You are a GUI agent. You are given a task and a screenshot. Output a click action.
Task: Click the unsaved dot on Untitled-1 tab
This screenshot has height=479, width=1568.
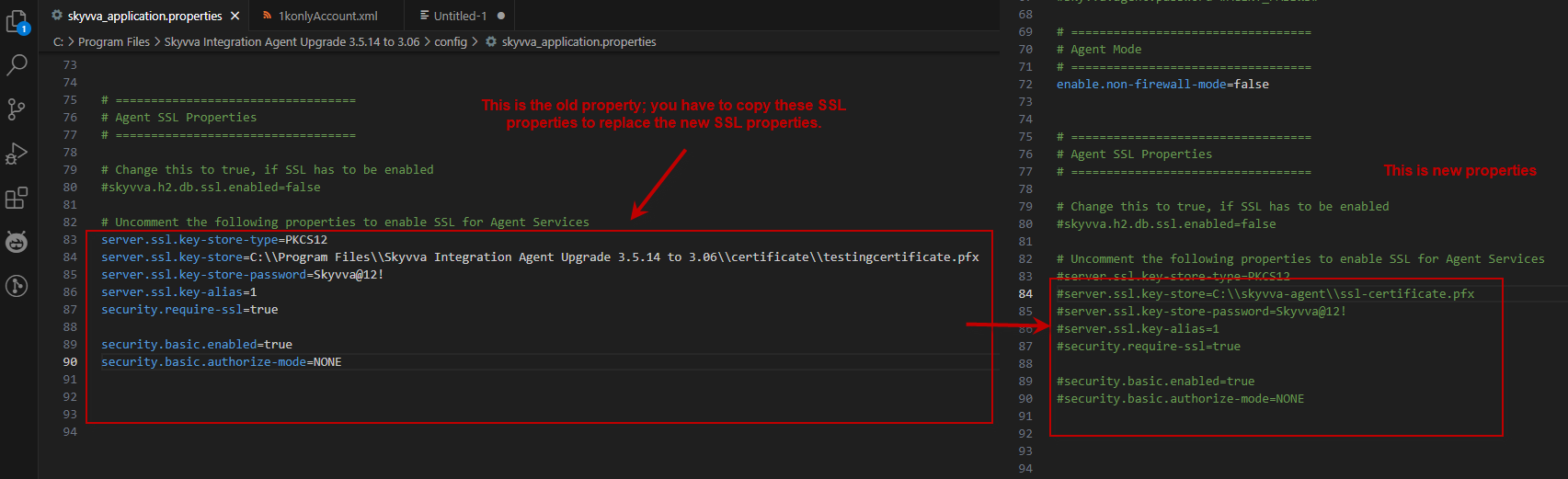coord(500,16)
